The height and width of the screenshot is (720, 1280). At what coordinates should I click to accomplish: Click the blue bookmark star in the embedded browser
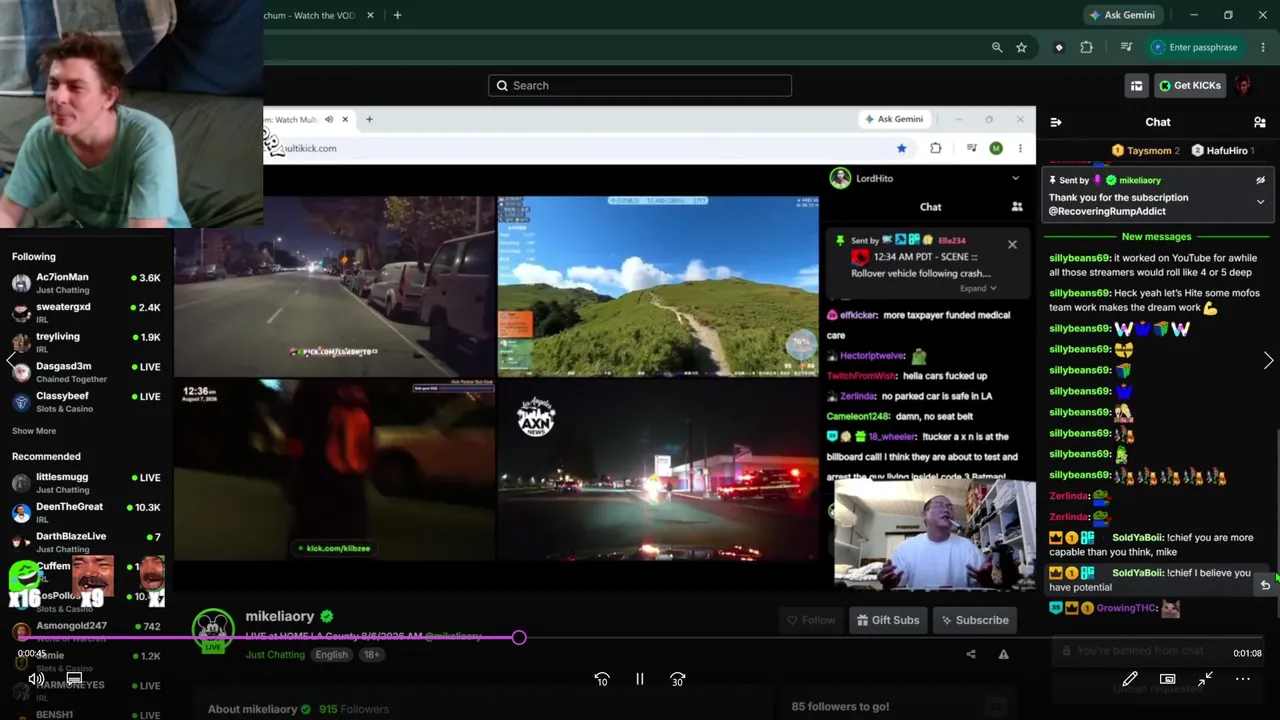[902, 148]
